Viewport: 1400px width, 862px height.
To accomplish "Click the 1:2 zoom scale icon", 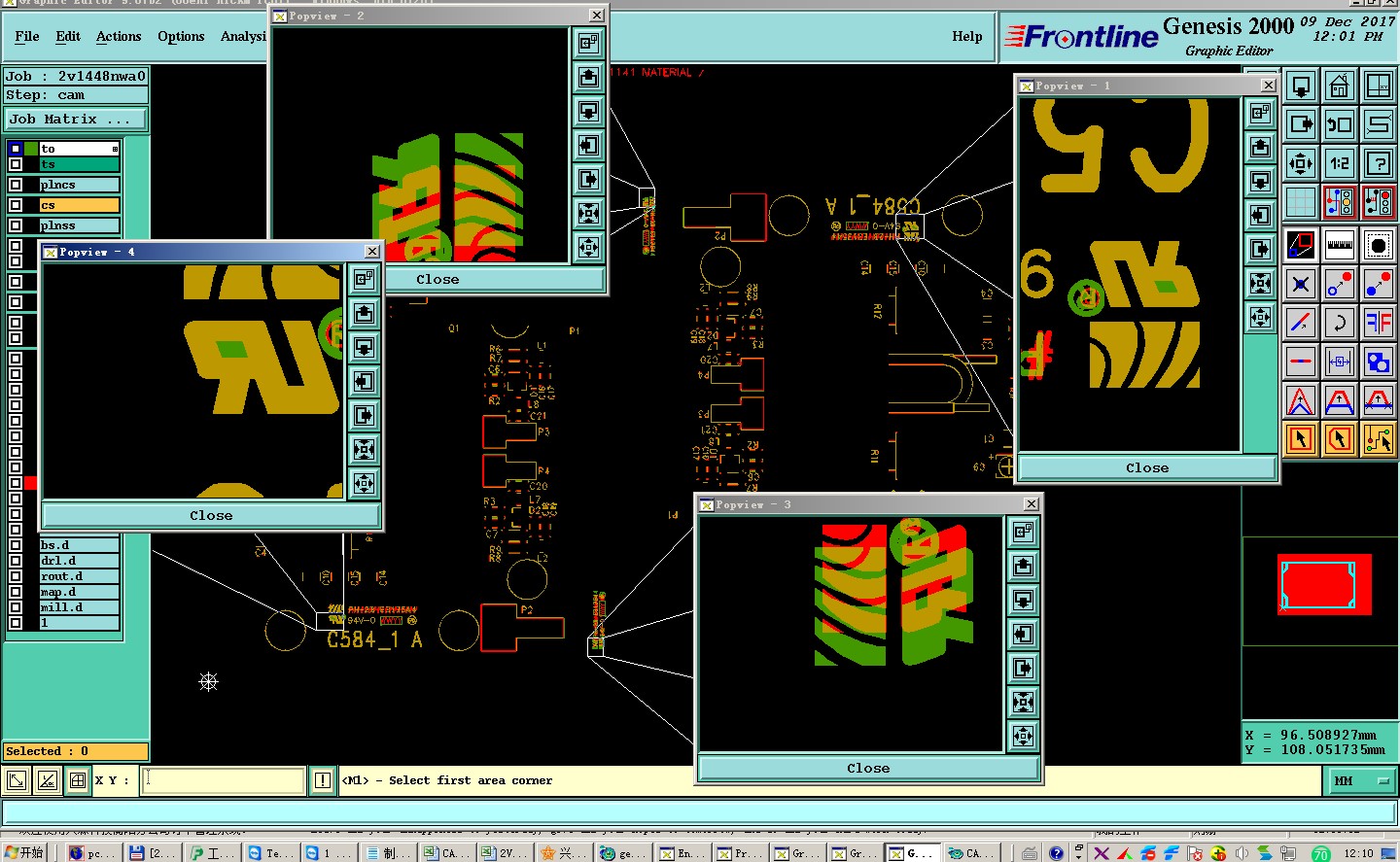I will (1339, 163).
